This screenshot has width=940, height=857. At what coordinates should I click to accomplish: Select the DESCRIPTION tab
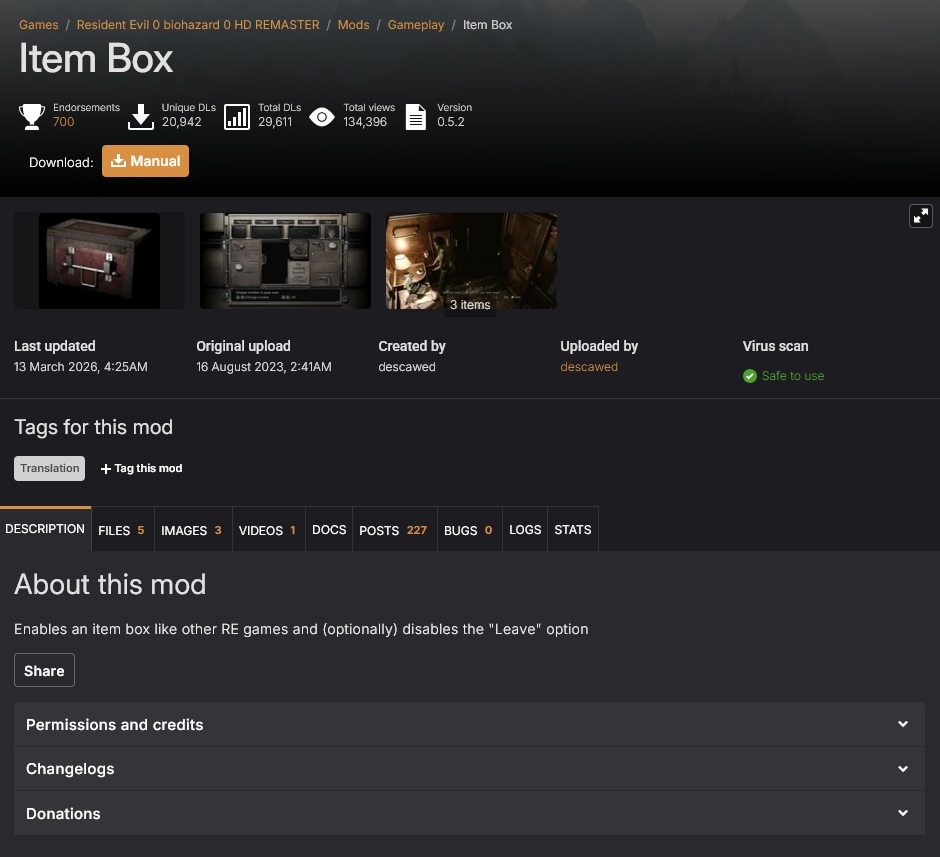coord(45,529)
